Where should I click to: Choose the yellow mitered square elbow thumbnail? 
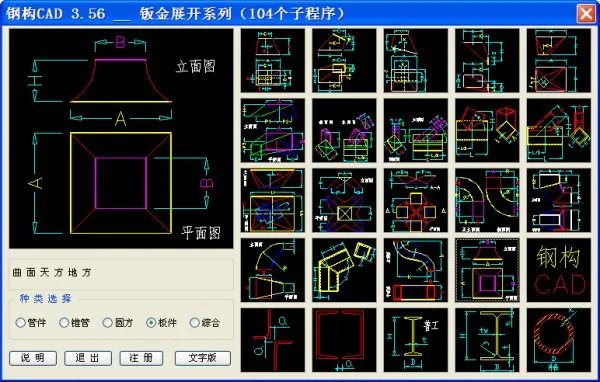(x=344, y=270)
